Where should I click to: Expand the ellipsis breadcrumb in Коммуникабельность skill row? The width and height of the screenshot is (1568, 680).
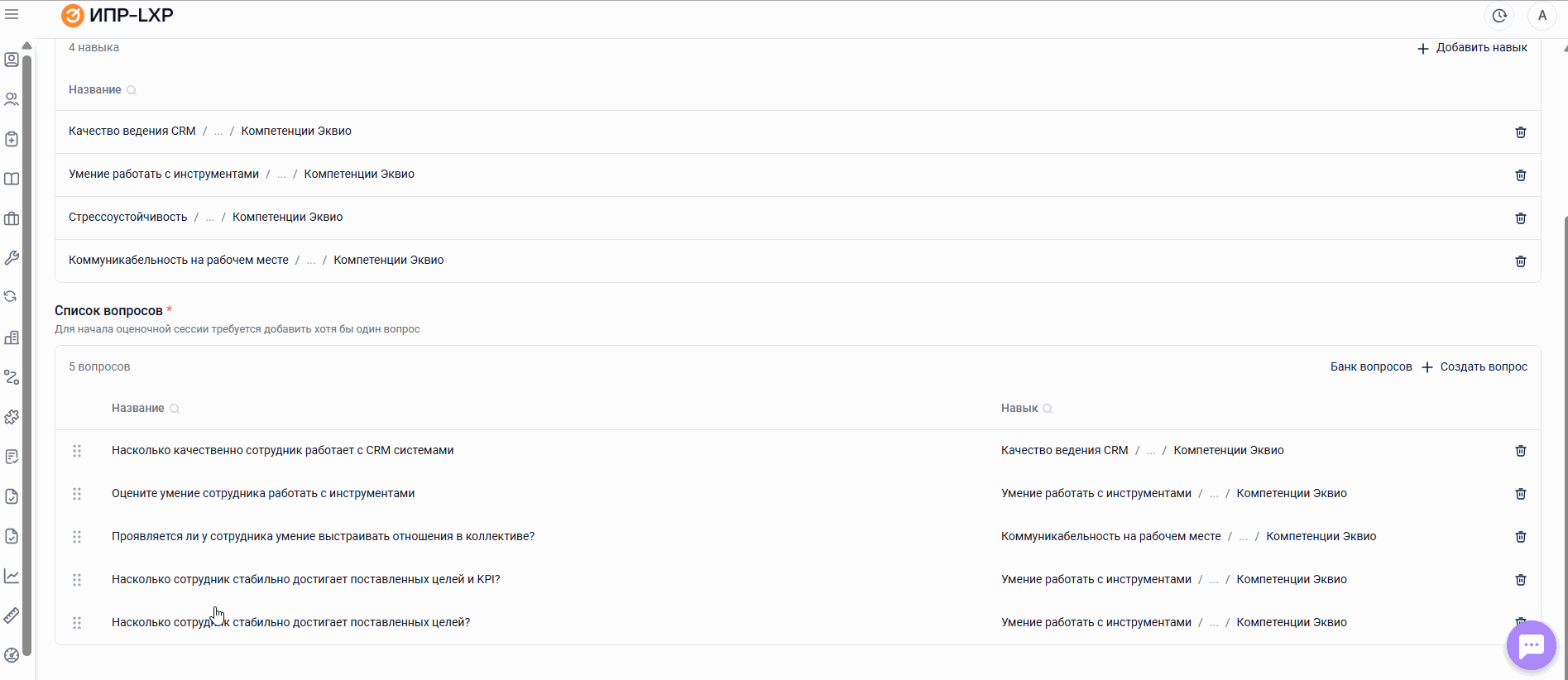point(311,261)
